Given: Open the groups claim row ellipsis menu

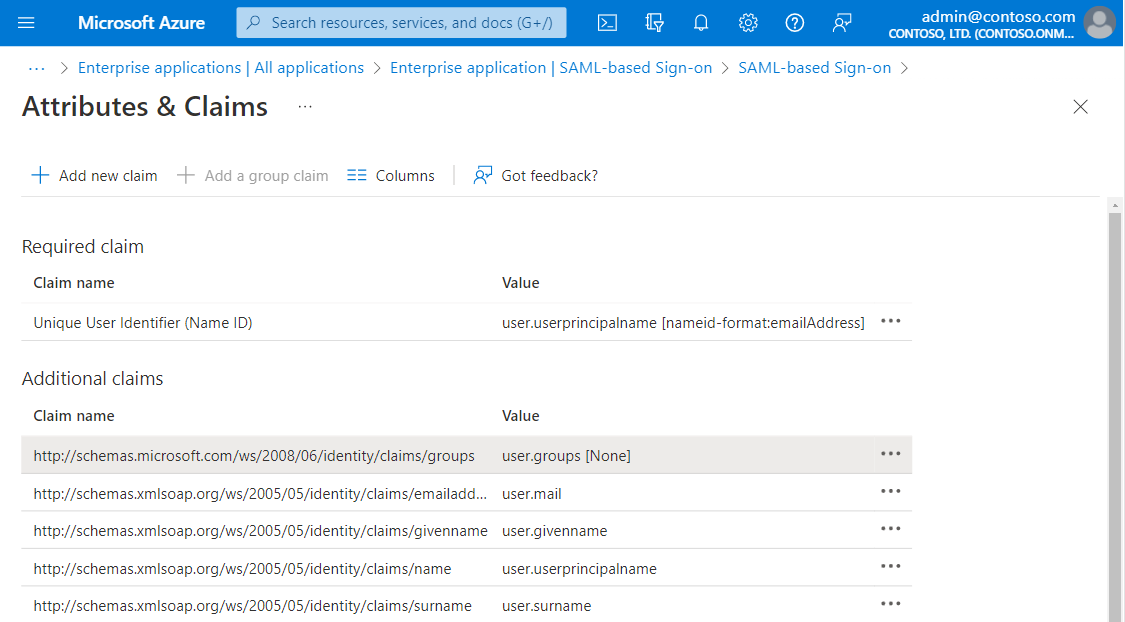Looking at the screenshot, I should tap(890, 453).
